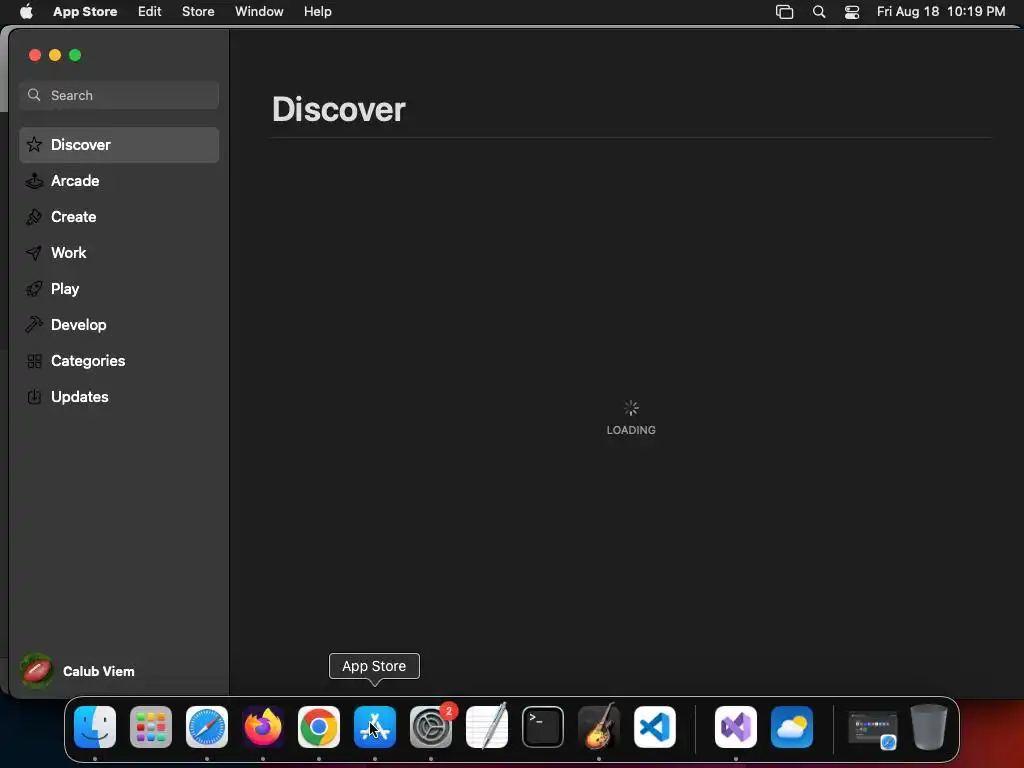Screen dimensions: 1024x768
Task: Launch Firefox from the Dock
Action: [263, 727]
